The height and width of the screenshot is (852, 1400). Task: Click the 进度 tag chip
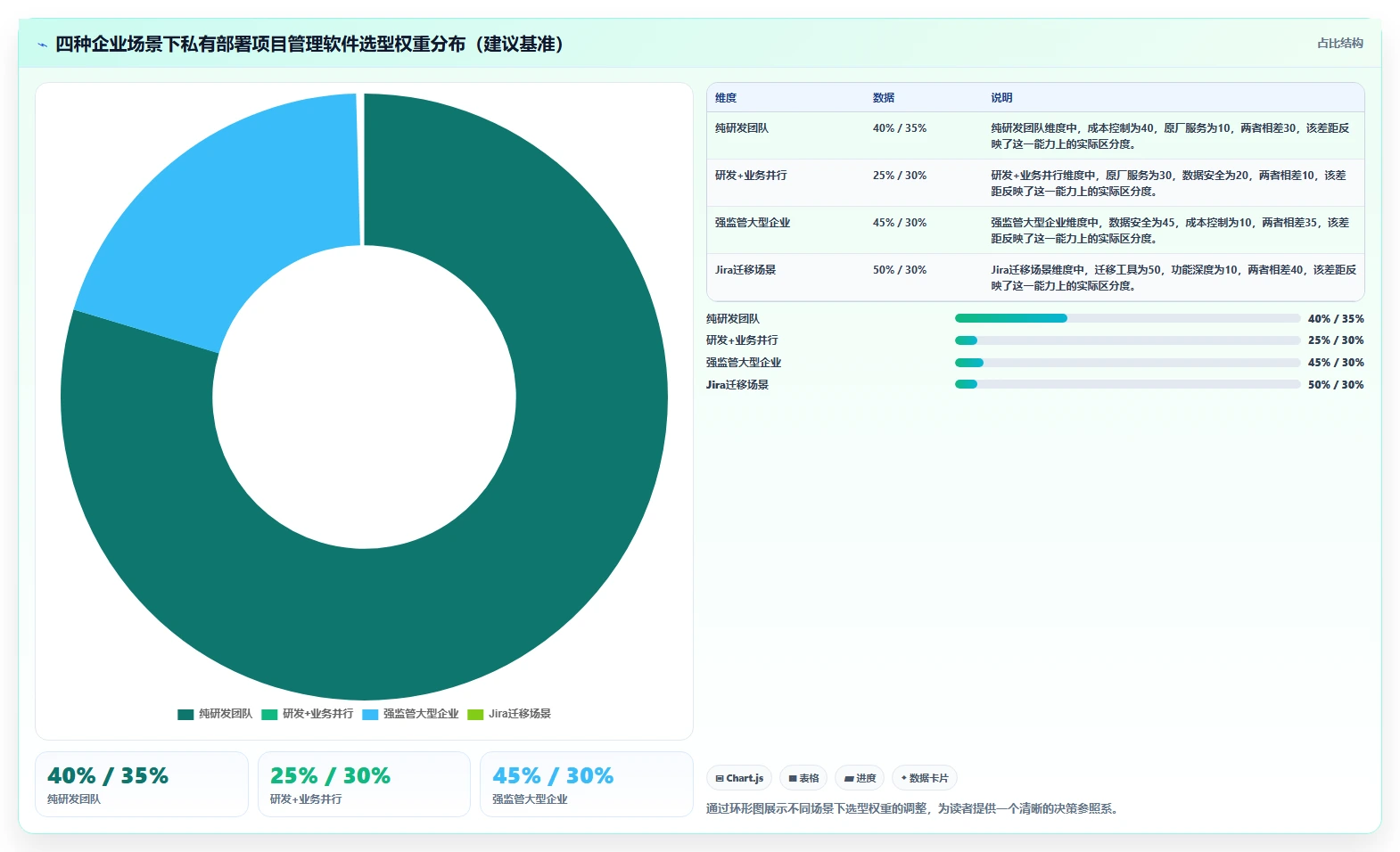(860, 778)
